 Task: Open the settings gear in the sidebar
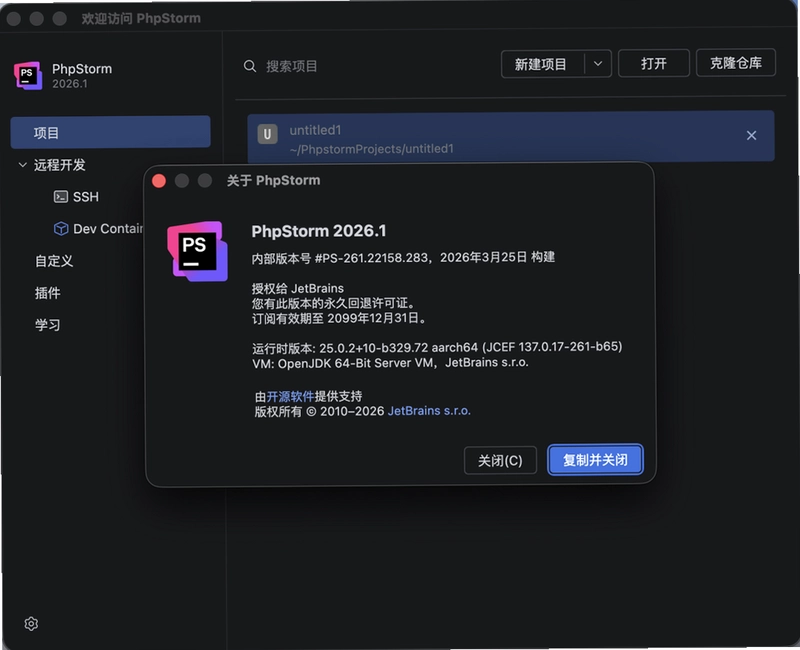click(31, 623)
